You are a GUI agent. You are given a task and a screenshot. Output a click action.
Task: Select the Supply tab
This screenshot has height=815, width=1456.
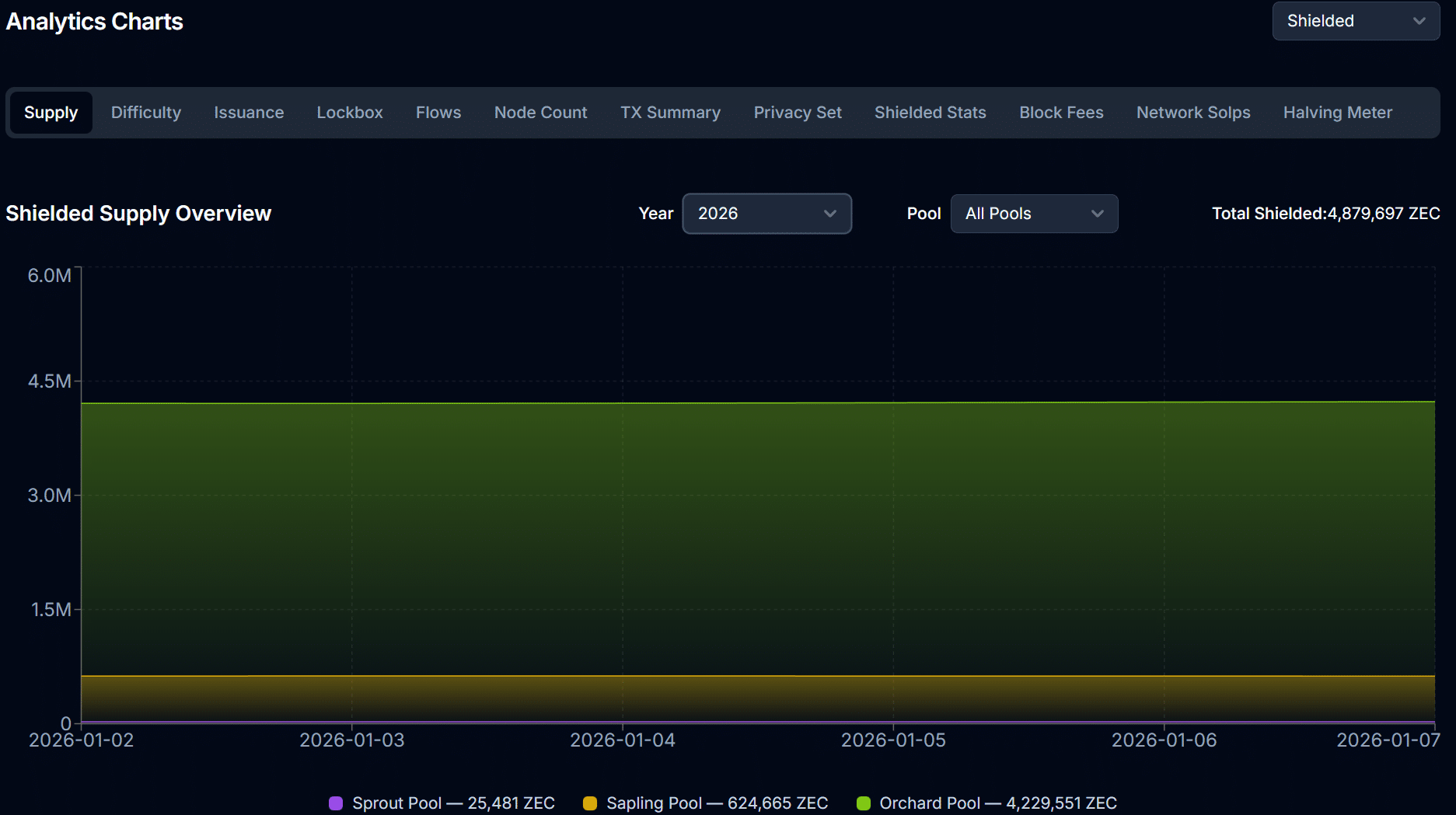(x=51, y=113)
